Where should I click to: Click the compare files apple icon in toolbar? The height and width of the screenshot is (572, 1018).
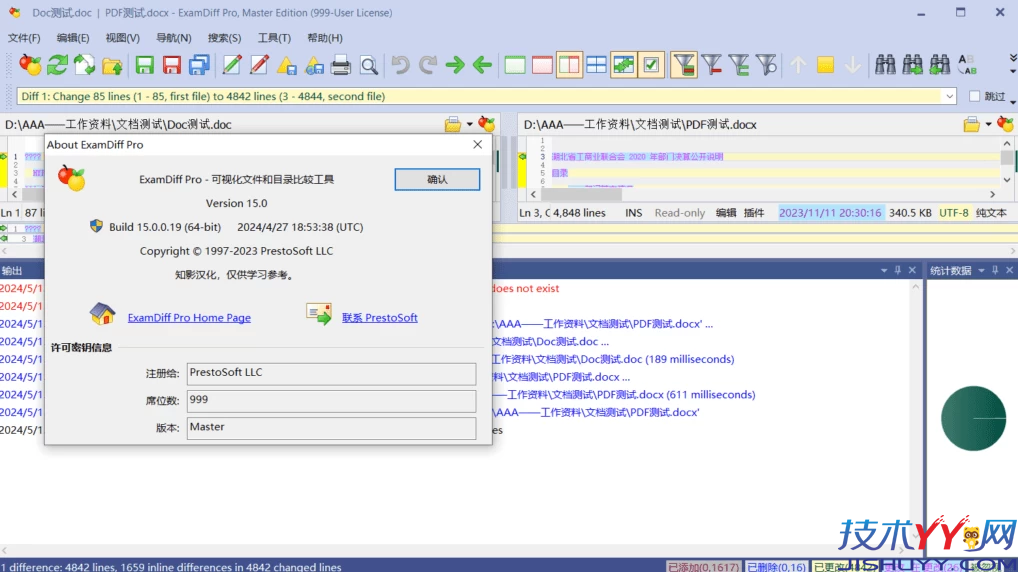(30, 65)
